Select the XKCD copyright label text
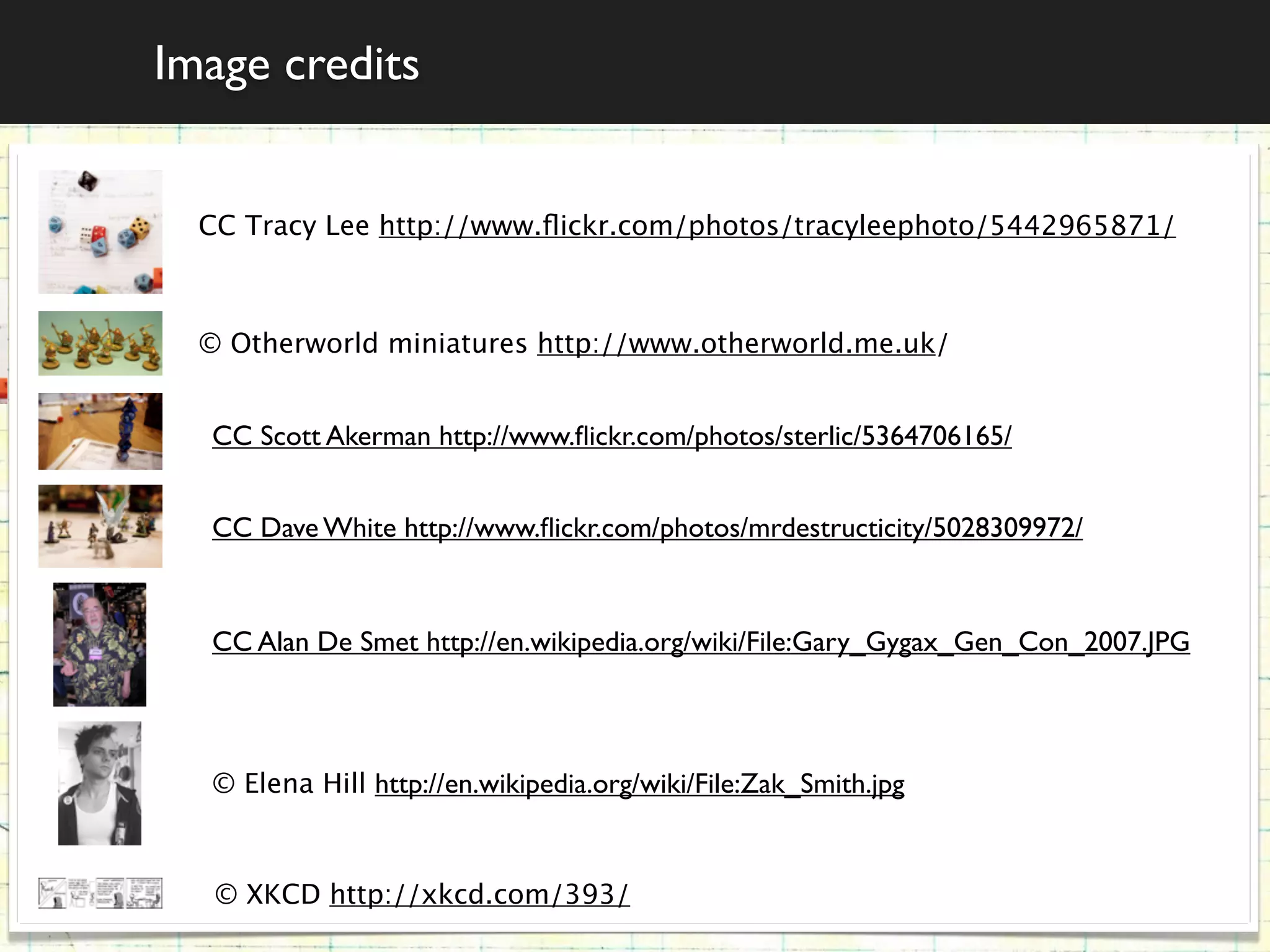This screenshot has height=952, width=1270. coord(268,894)
